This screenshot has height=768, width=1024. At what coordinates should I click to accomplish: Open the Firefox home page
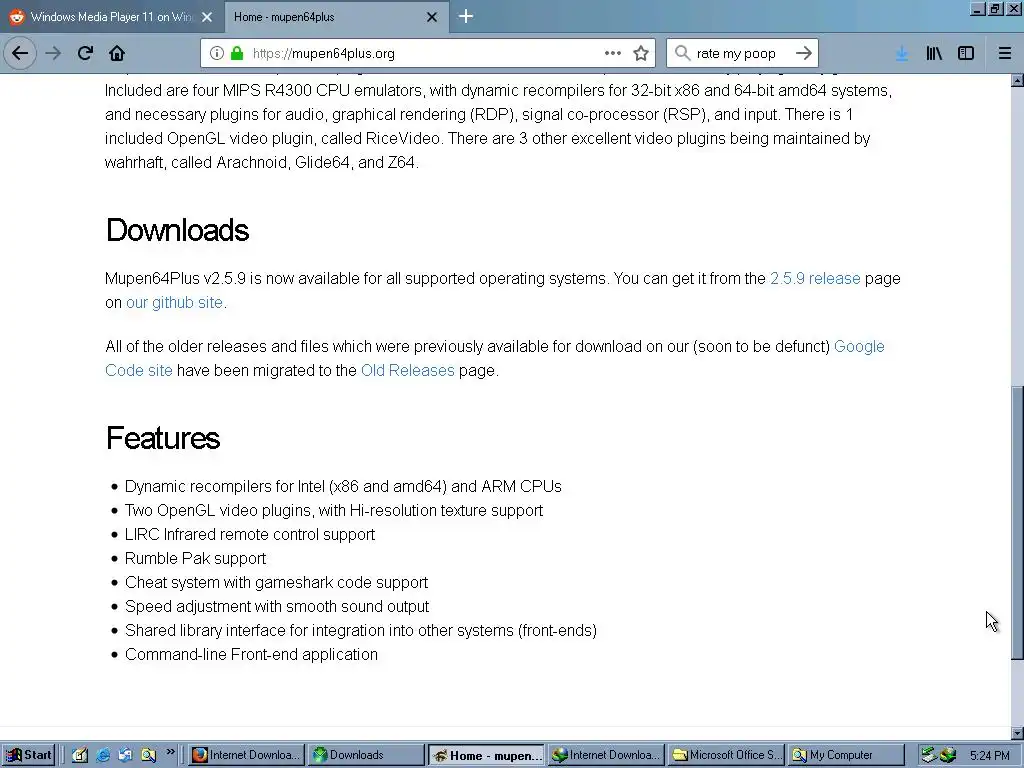pyautogui.click(x=117, y=53)
